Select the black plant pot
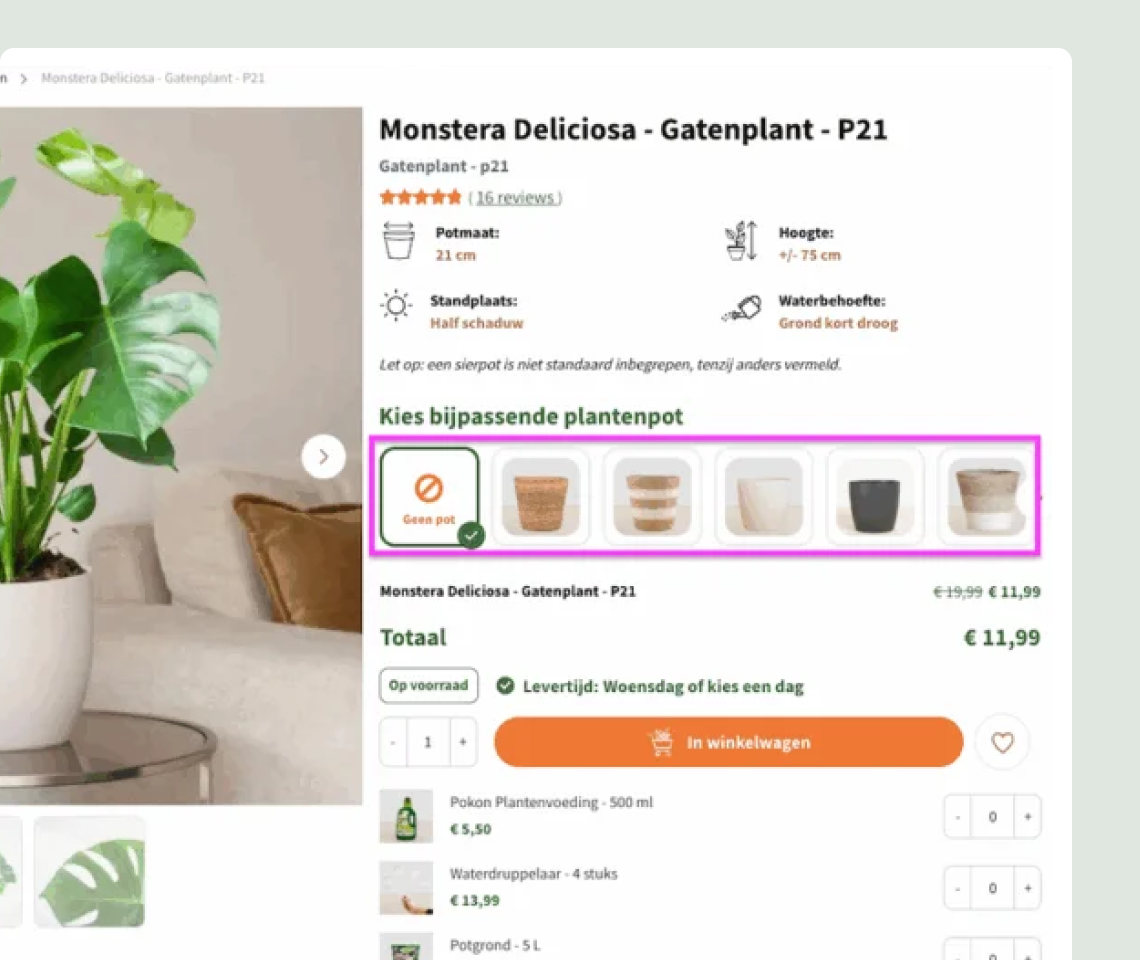The height and width of the screenshot is (960, 1140). (x=874, y=496)
